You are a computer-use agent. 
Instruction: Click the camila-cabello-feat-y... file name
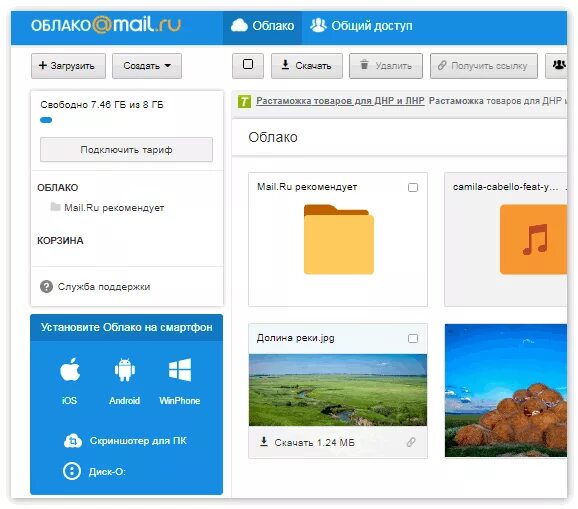coord(505,187)
